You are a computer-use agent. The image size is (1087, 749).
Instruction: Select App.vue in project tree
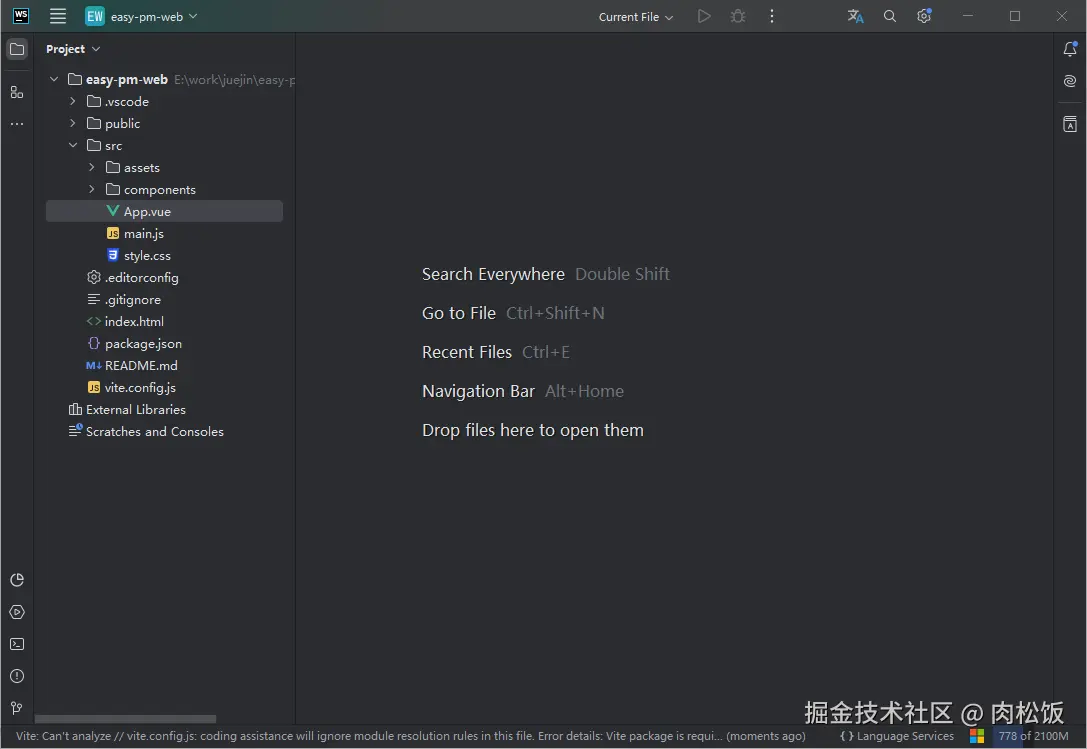pyautogui.click(x=164, y=212)
